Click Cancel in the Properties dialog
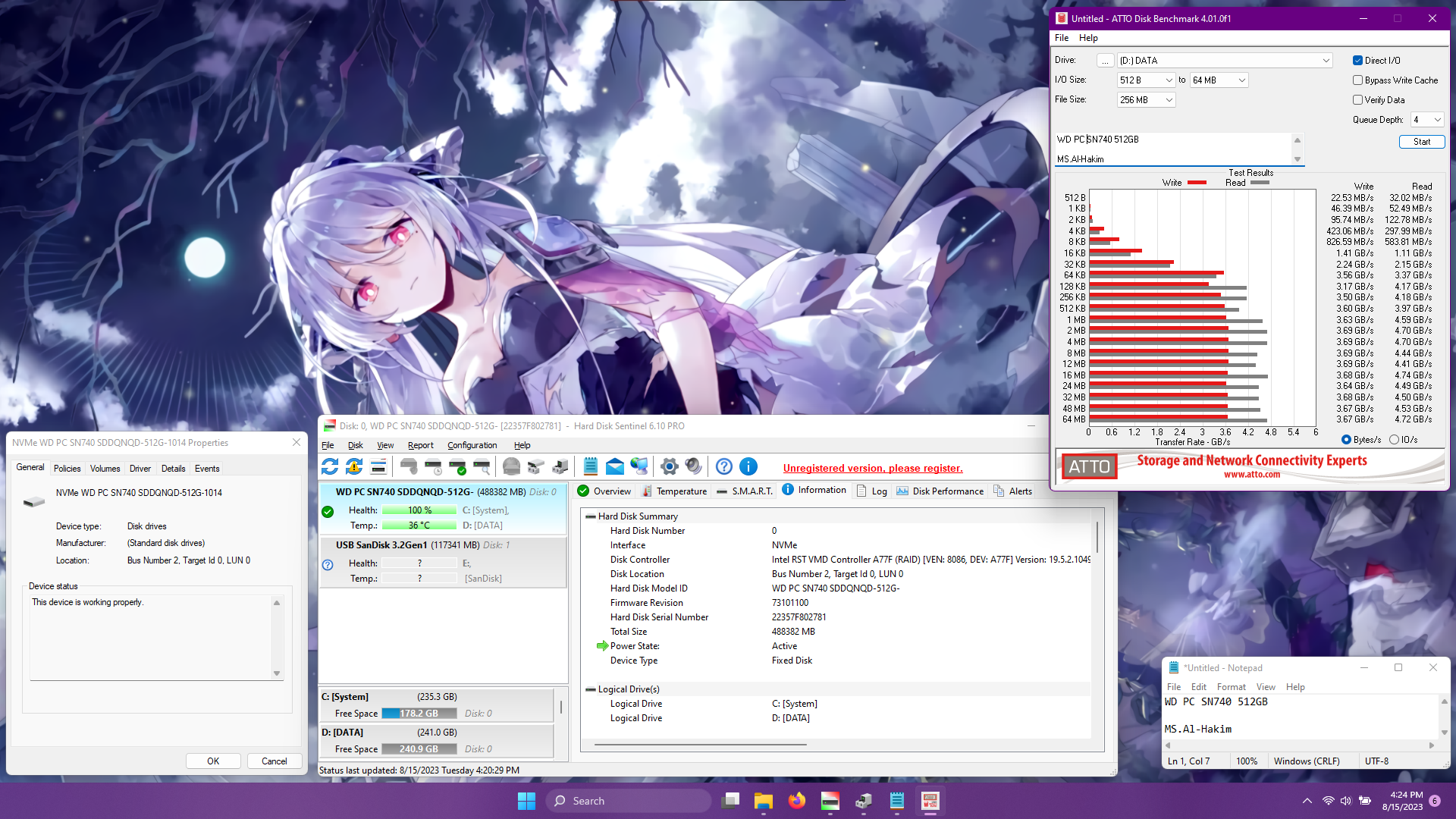Image resolution: width=1456 pixels, height=819 pixels. tap(274, 761)
